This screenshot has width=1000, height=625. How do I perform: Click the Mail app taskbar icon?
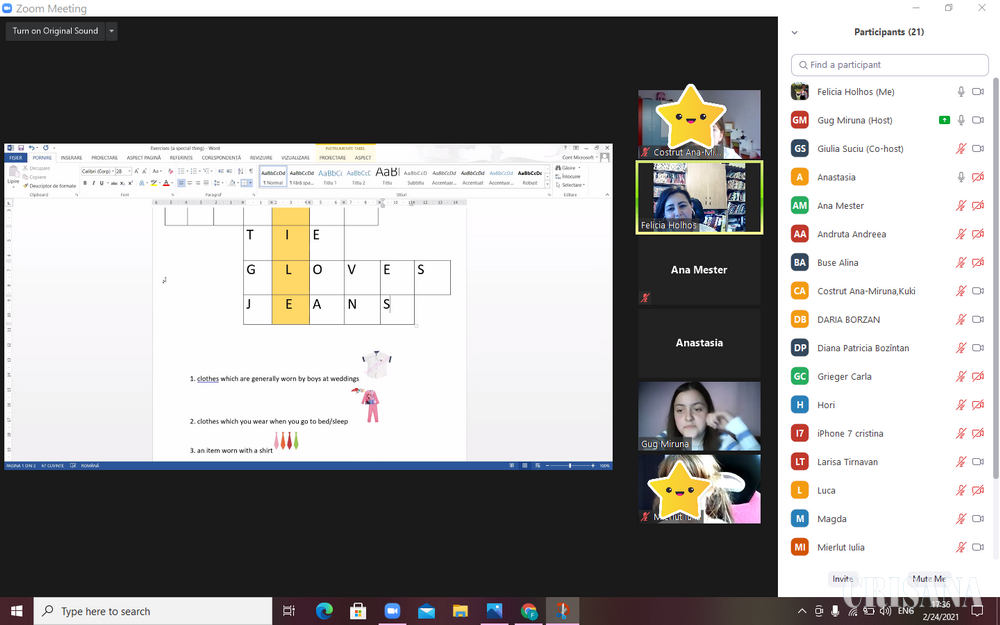[427, 611]
